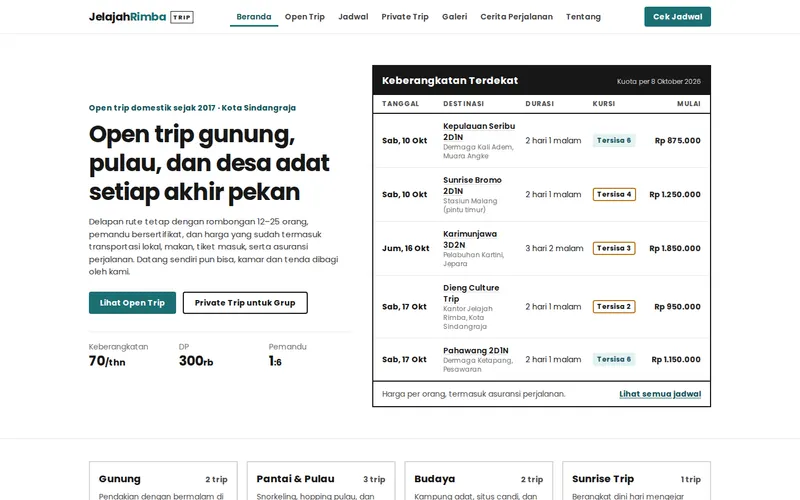Image resolution: width=800 pixels, height=500 pixels.
Task: Click Kuota per 8 Oktober 2026 note
Action: (658, 82)
